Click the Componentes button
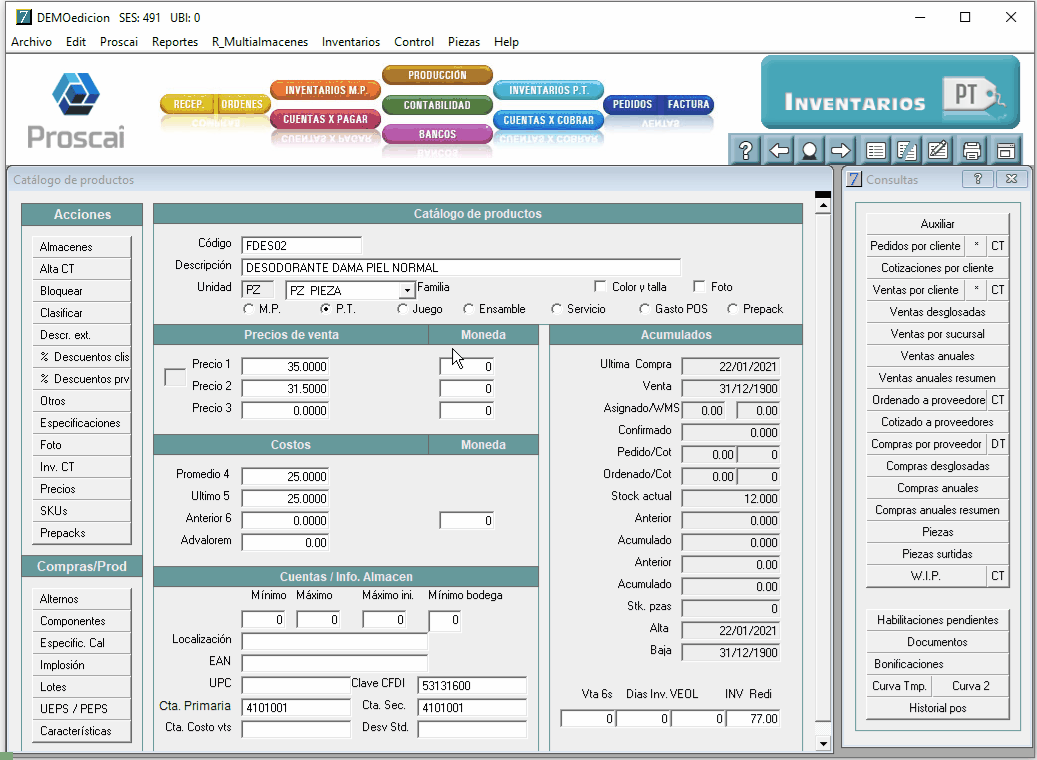Screen dimensions: 1037x760 tap(81, 621)
